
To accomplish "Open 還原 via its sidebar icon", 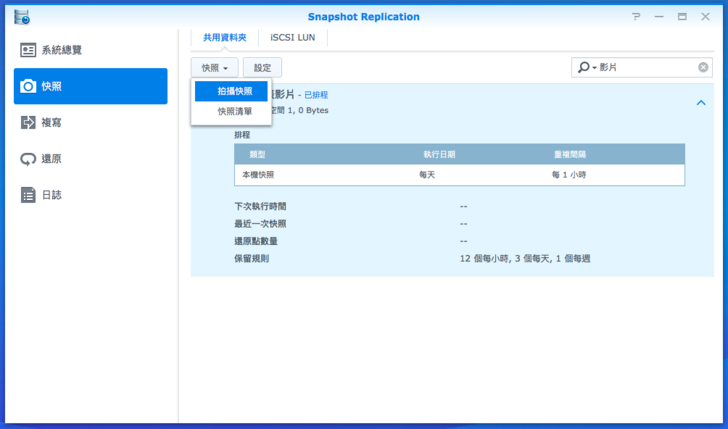I will [28, 159].
